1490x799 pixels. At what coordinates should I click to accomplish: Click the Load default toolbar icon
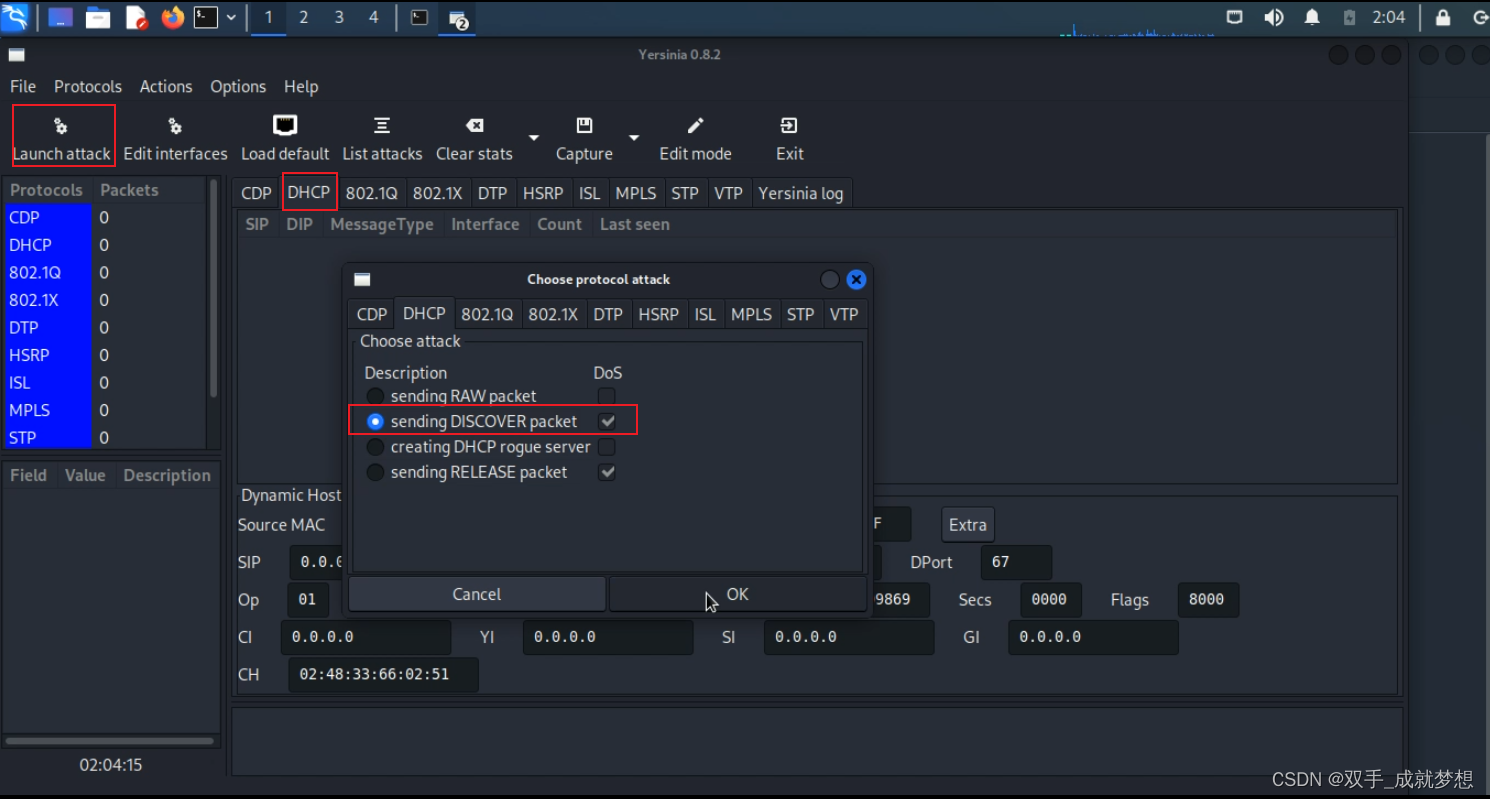tap(285, 125)
